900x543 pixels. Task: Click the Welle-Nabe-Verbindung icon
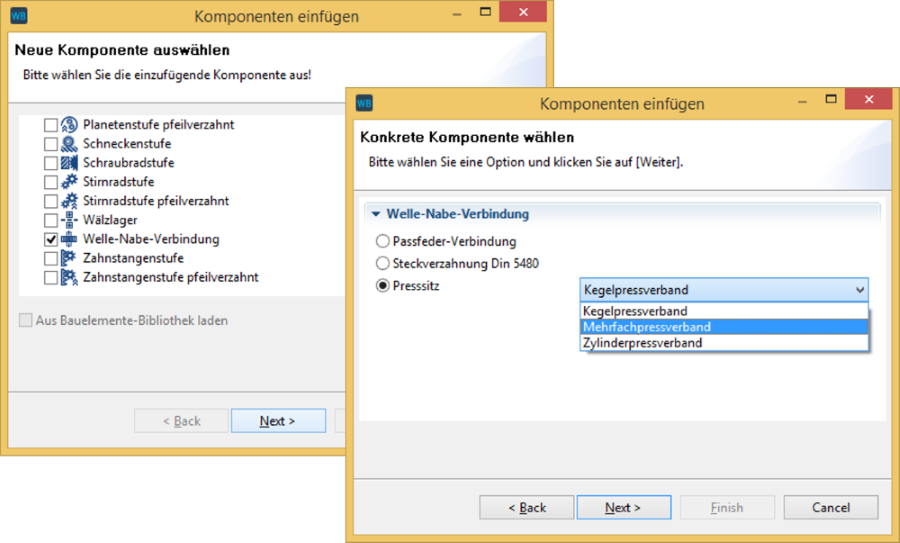(69, 240)
